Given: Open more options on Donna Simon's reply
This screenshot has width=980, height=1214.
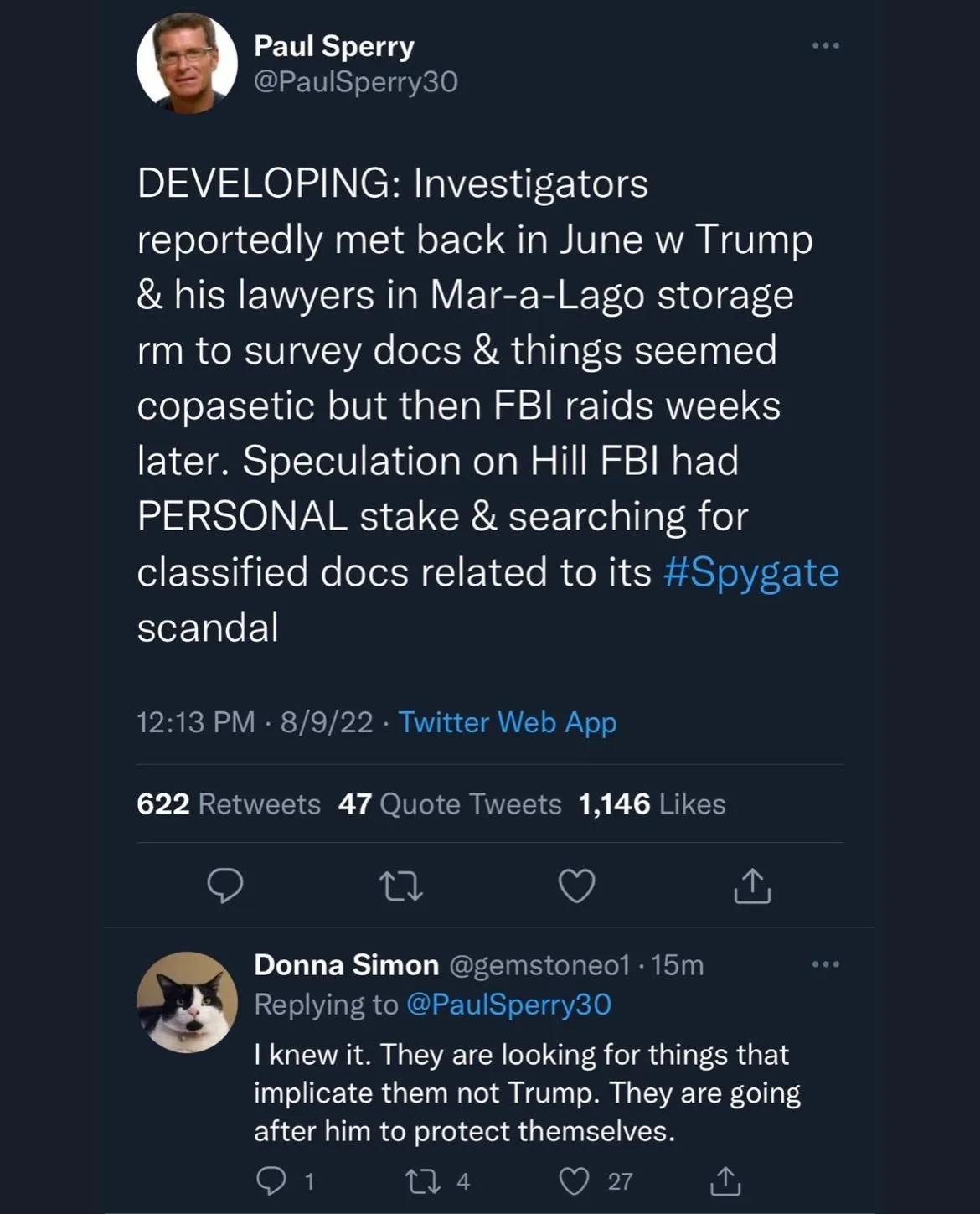Looking at the screenshot, I should 825,964.
